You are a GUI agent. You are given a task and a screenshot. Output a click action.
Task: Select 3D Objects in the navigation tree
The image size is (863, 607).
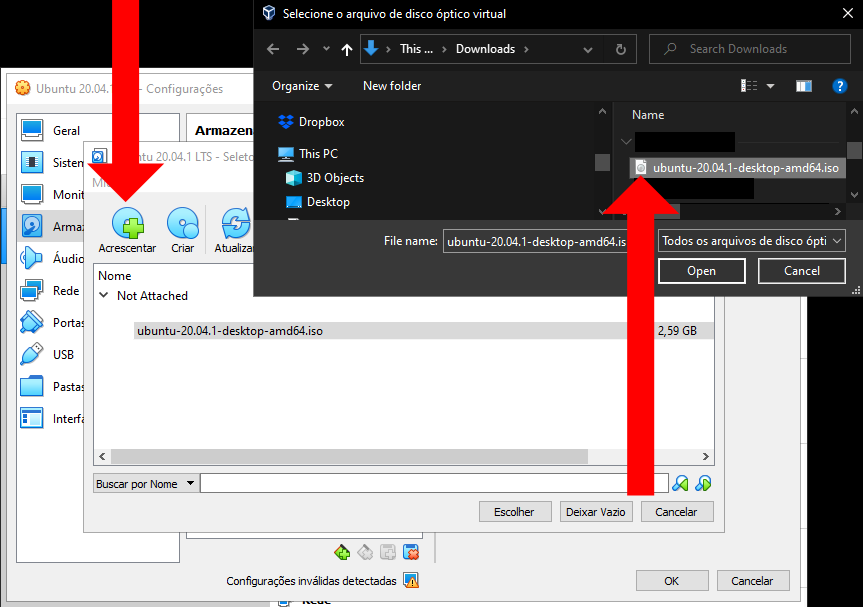325,178
